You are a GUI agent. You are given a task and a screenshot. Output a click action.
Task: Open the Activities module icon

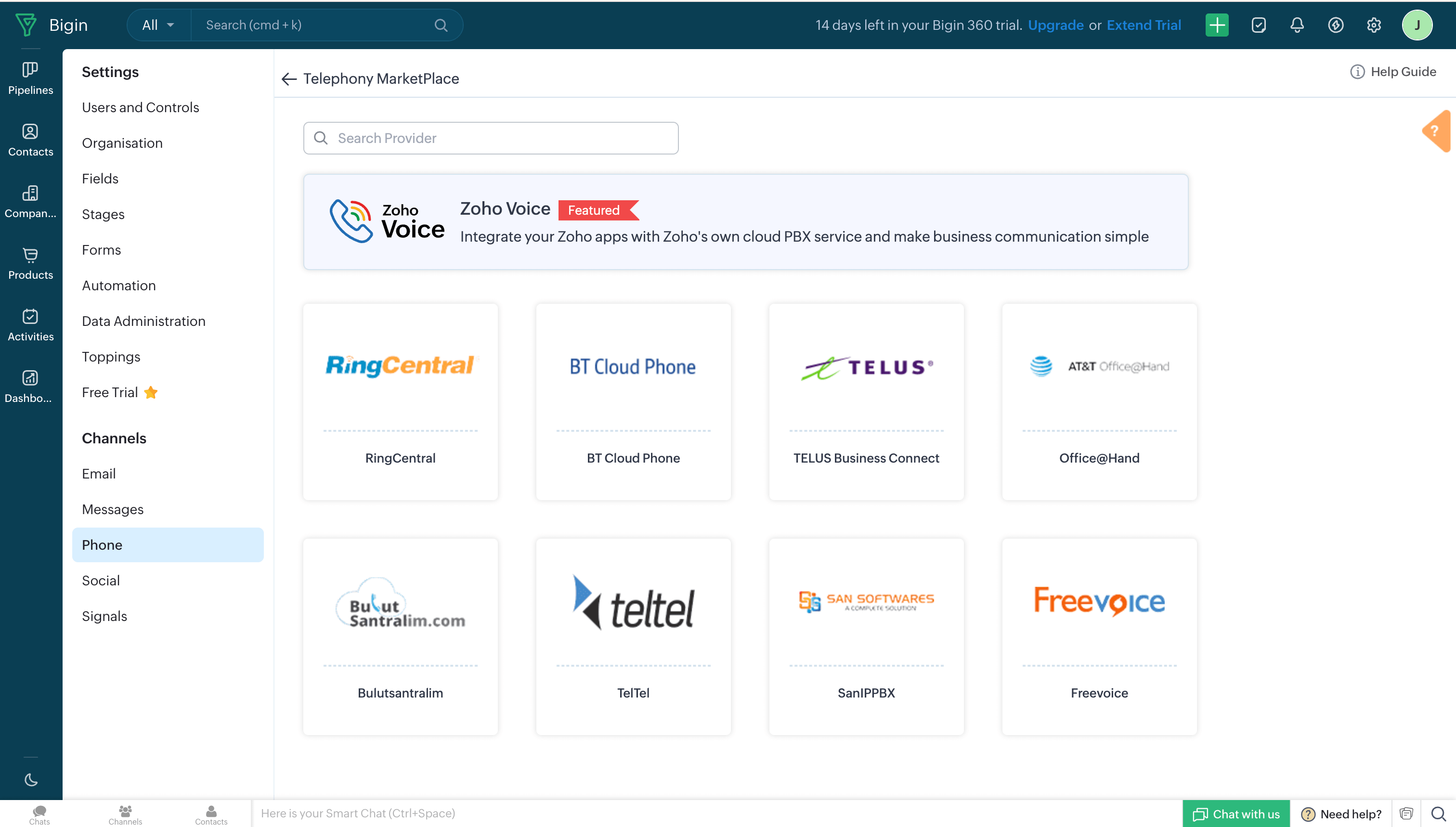tap(30, 324)
